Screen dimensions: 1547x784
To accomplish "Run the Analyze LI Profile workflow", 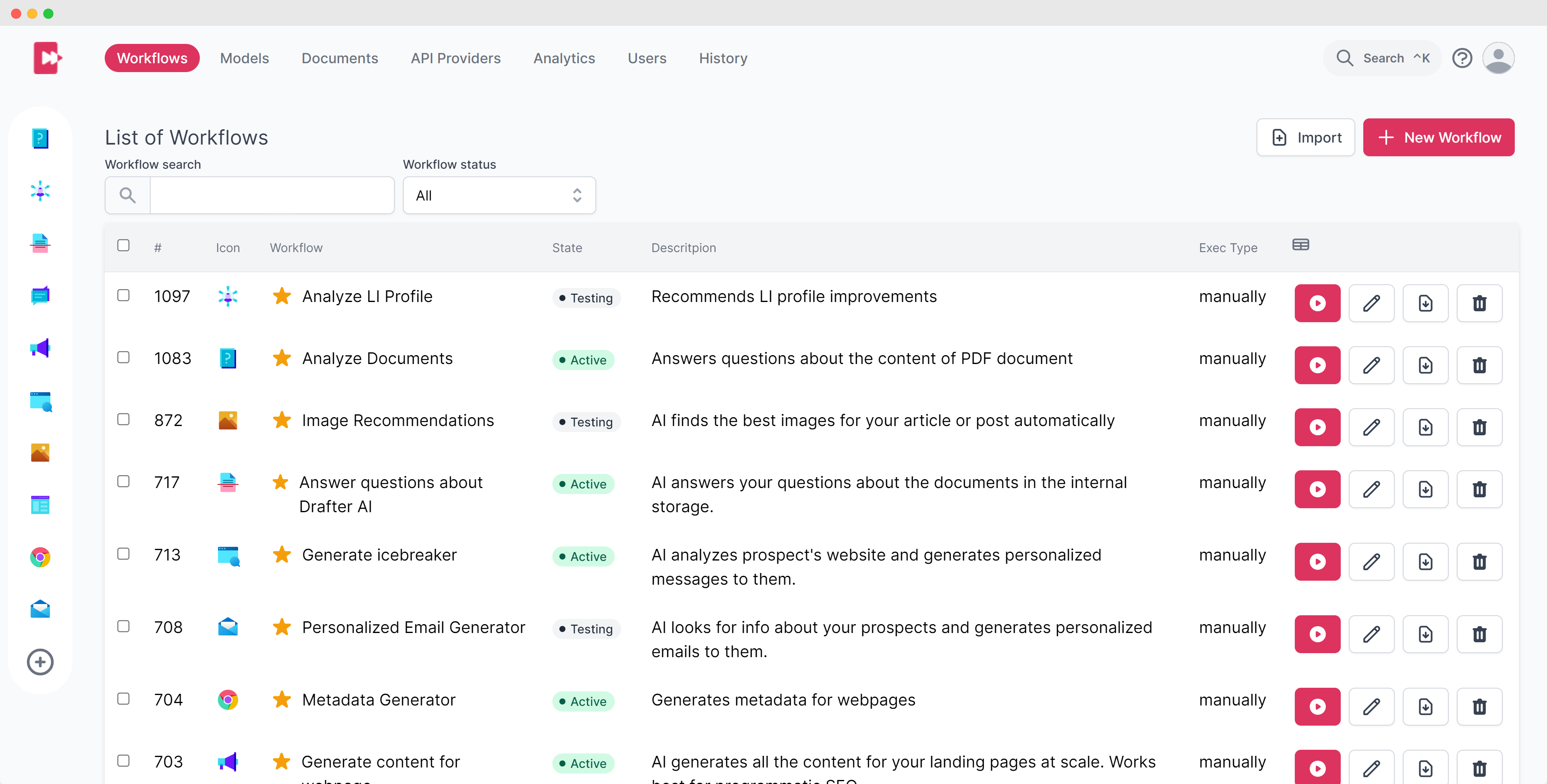I will [x=1317, y=303].
